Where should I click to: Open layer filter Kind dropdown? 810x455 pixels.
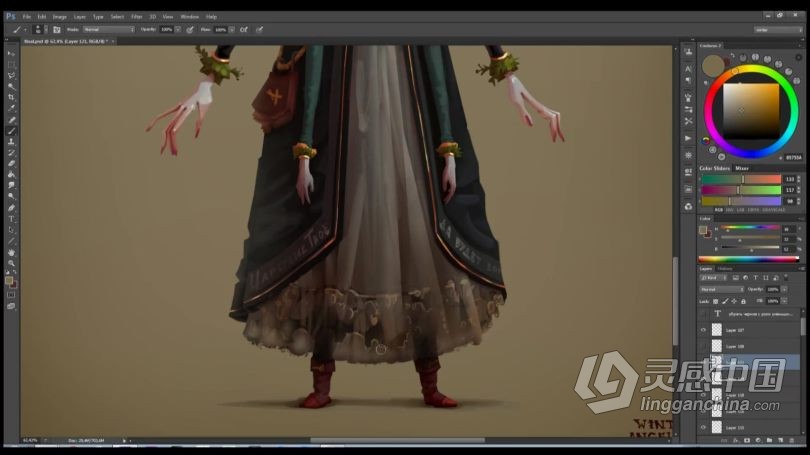[x=713, y=278]
